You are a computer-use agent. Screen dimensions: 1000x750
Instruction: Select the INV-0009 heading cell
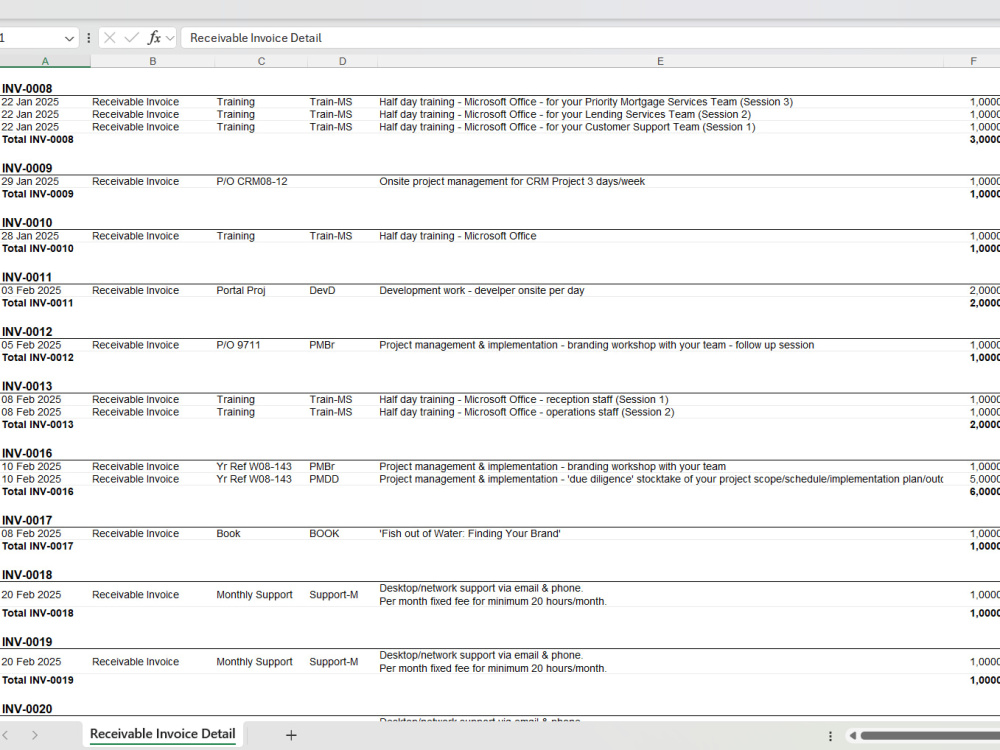pos(27,168)
